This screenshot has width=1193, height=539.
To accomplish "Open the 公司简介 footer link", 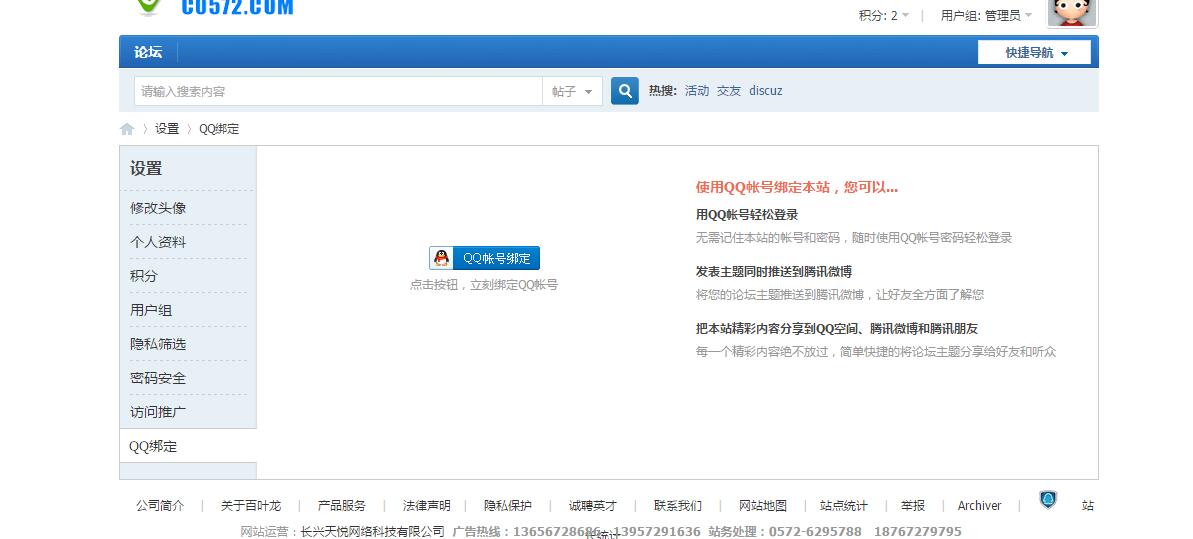I will coord(160,506).
